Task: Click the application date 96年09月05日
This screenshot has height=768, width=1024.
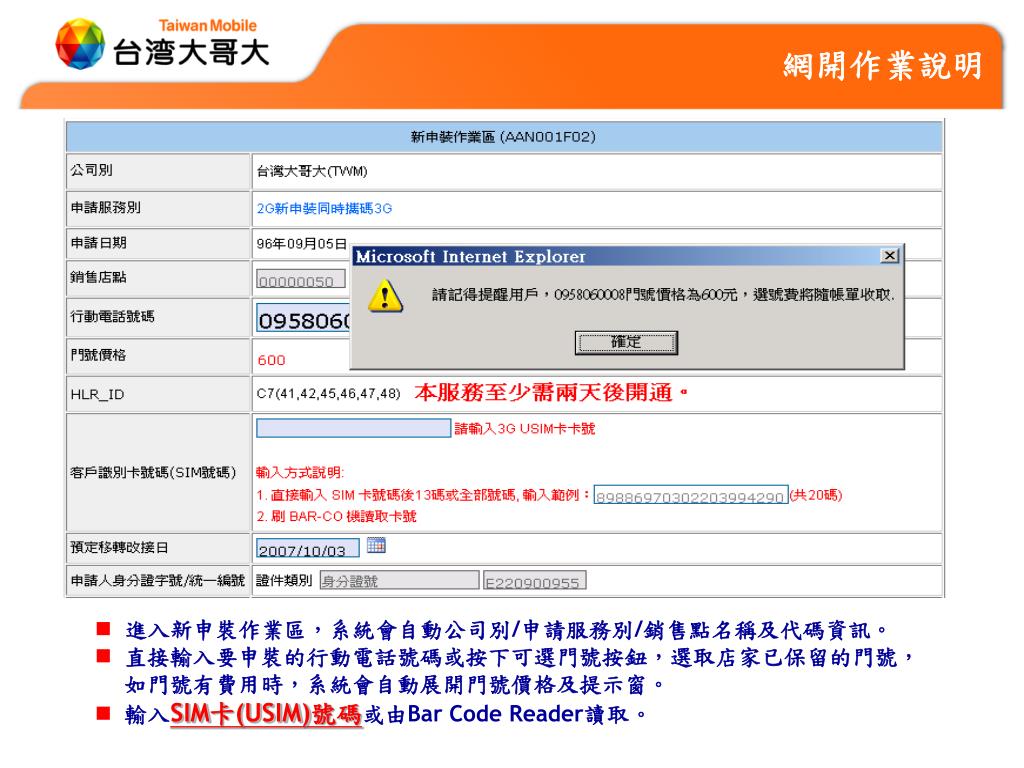Action: pyautogui.click(x=301, y=244)
